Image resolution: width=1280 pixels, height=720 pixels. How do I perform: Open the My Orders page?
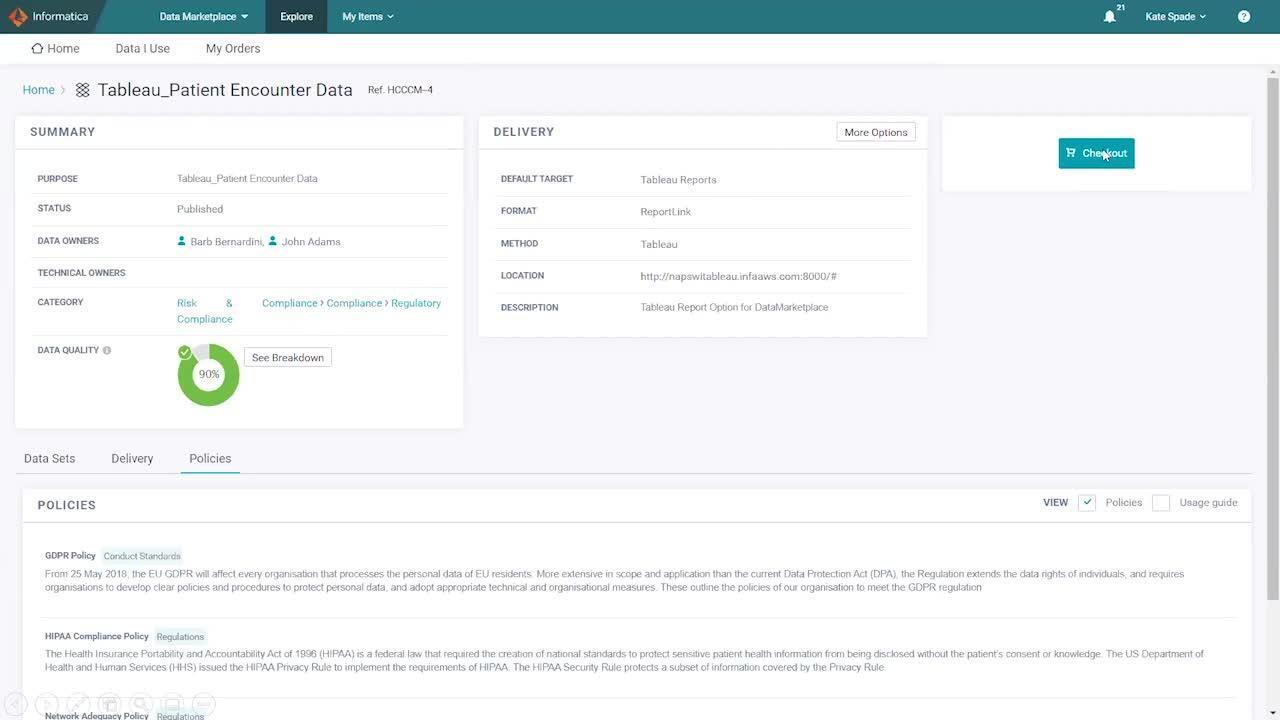point(233,48)
